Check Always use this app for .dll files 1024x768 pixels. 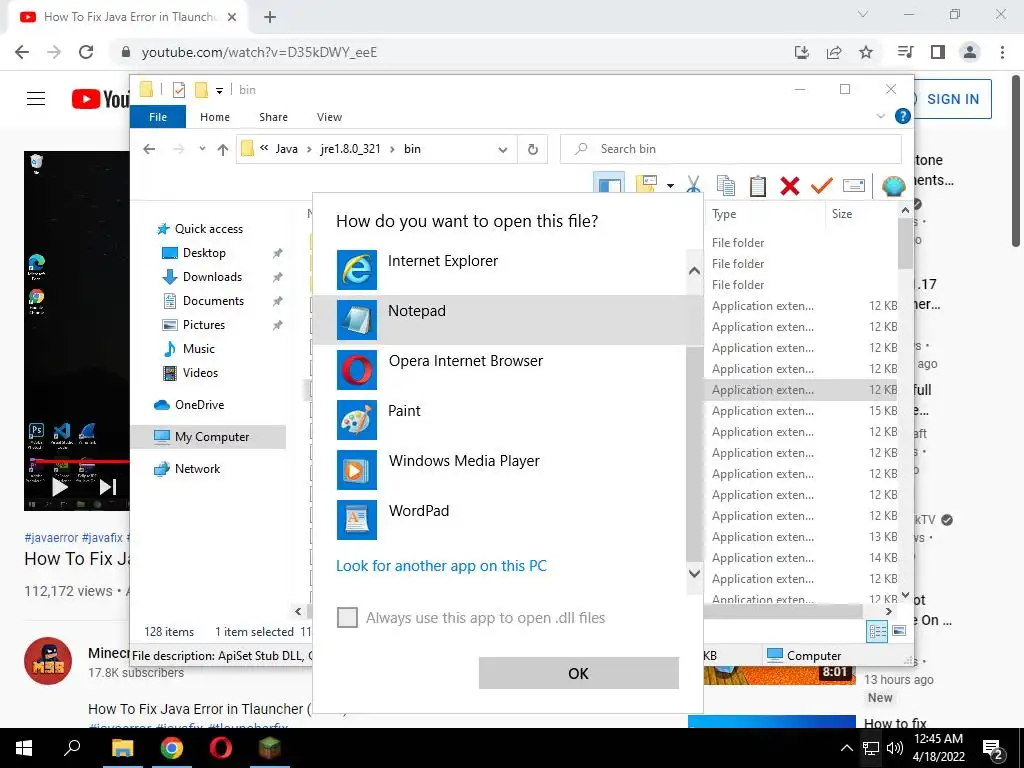pos(347,617)
